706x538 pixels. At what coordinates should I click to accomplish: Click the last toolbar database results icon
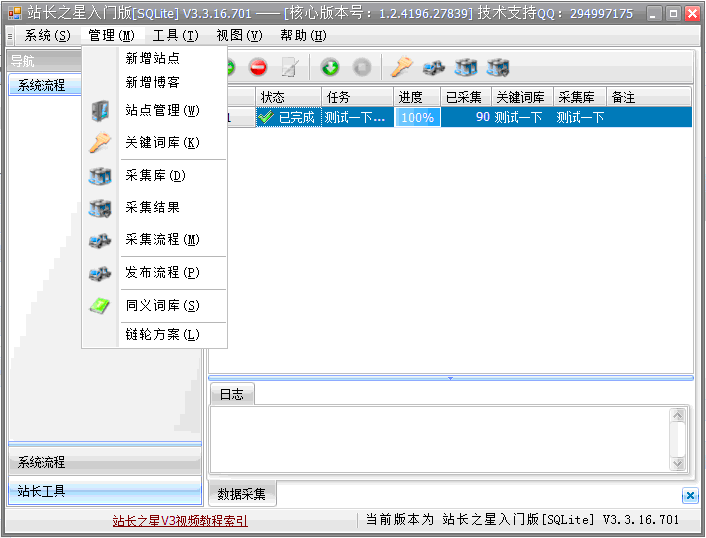pos(498,68)
